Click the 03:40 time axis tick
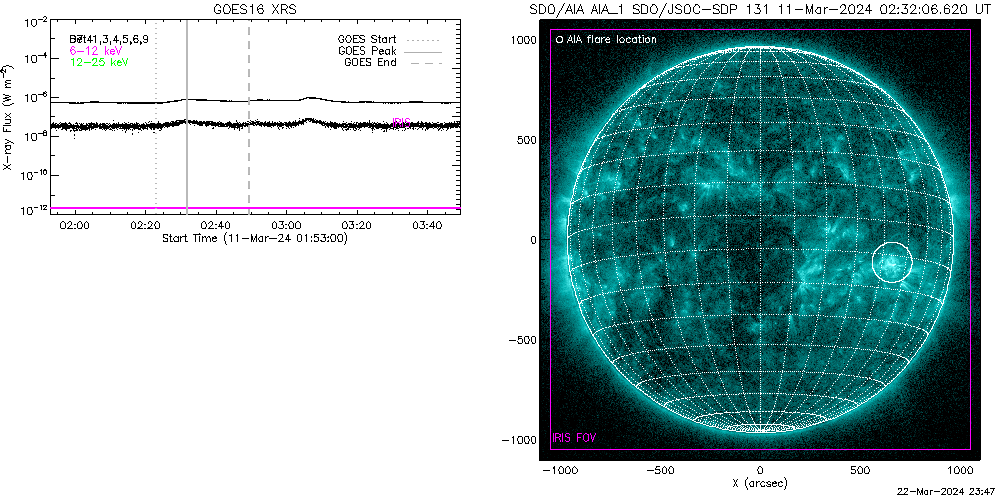 pos(426,226)
